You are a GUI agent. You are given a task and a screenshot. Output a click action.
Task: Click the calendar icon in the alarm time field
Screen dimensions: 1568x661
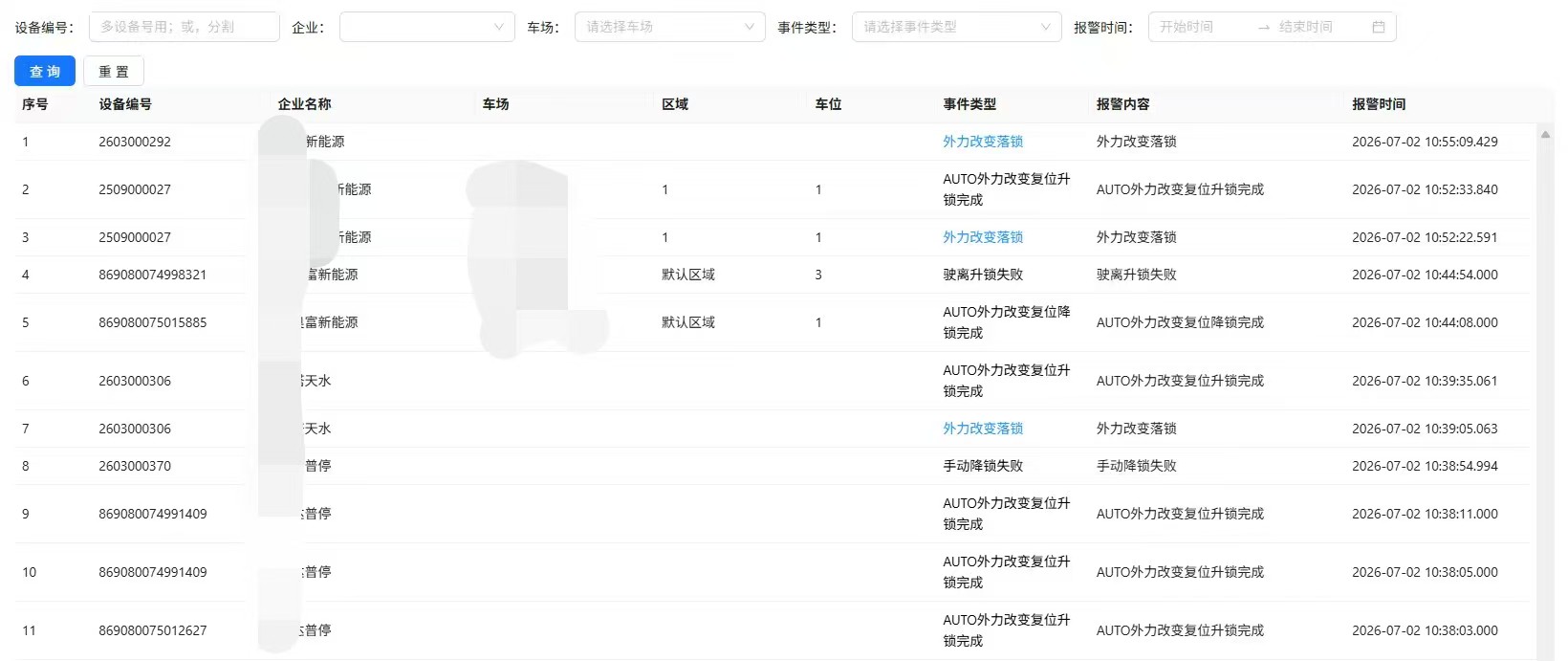coord(1378,27)
